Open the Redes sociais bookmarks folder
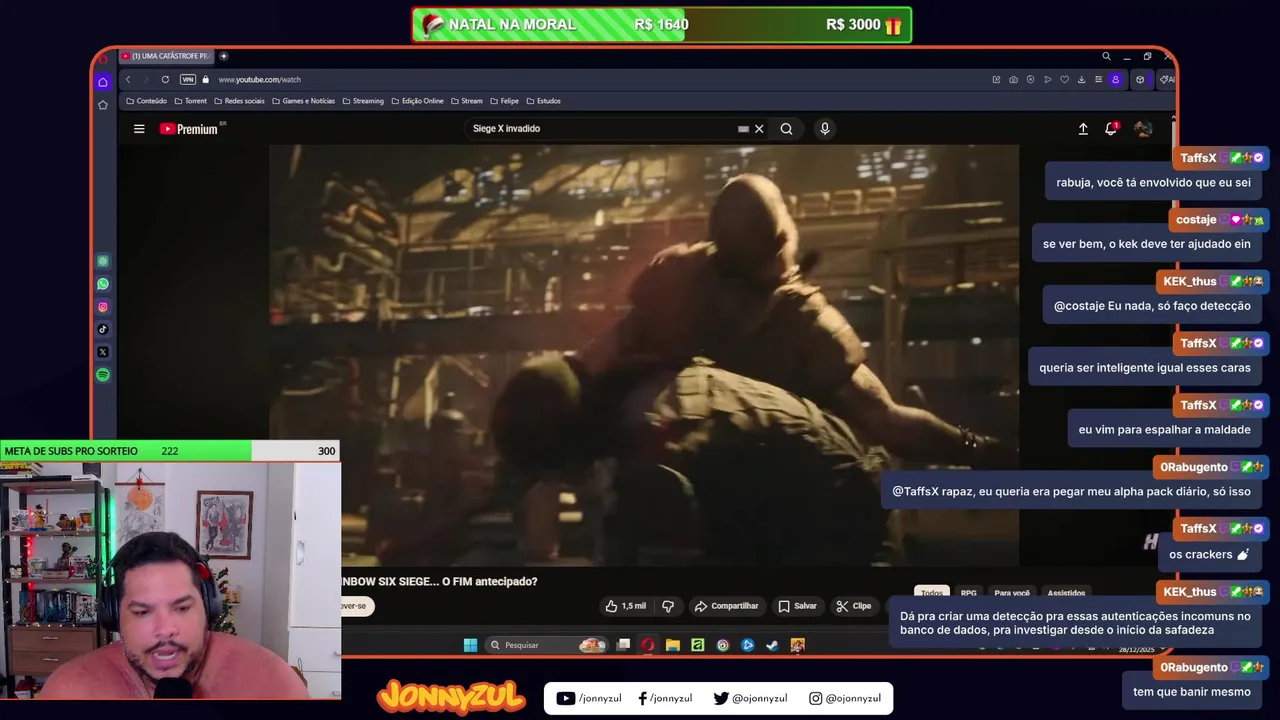This screenshot has width=1280, height=720. pos(239,101)
